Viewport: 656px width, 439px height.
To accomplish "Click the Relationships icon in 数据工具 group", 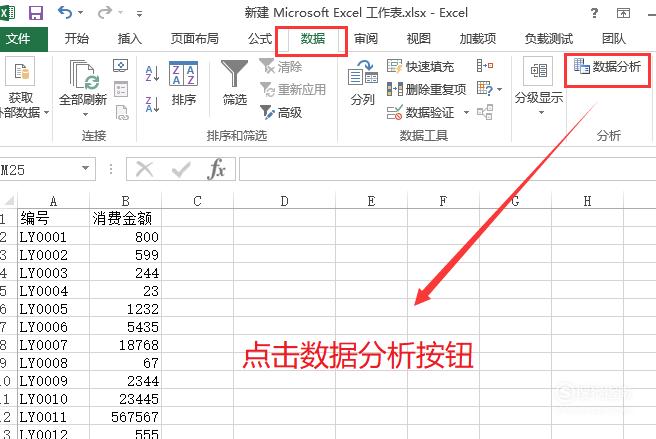I will pos(485,112).
